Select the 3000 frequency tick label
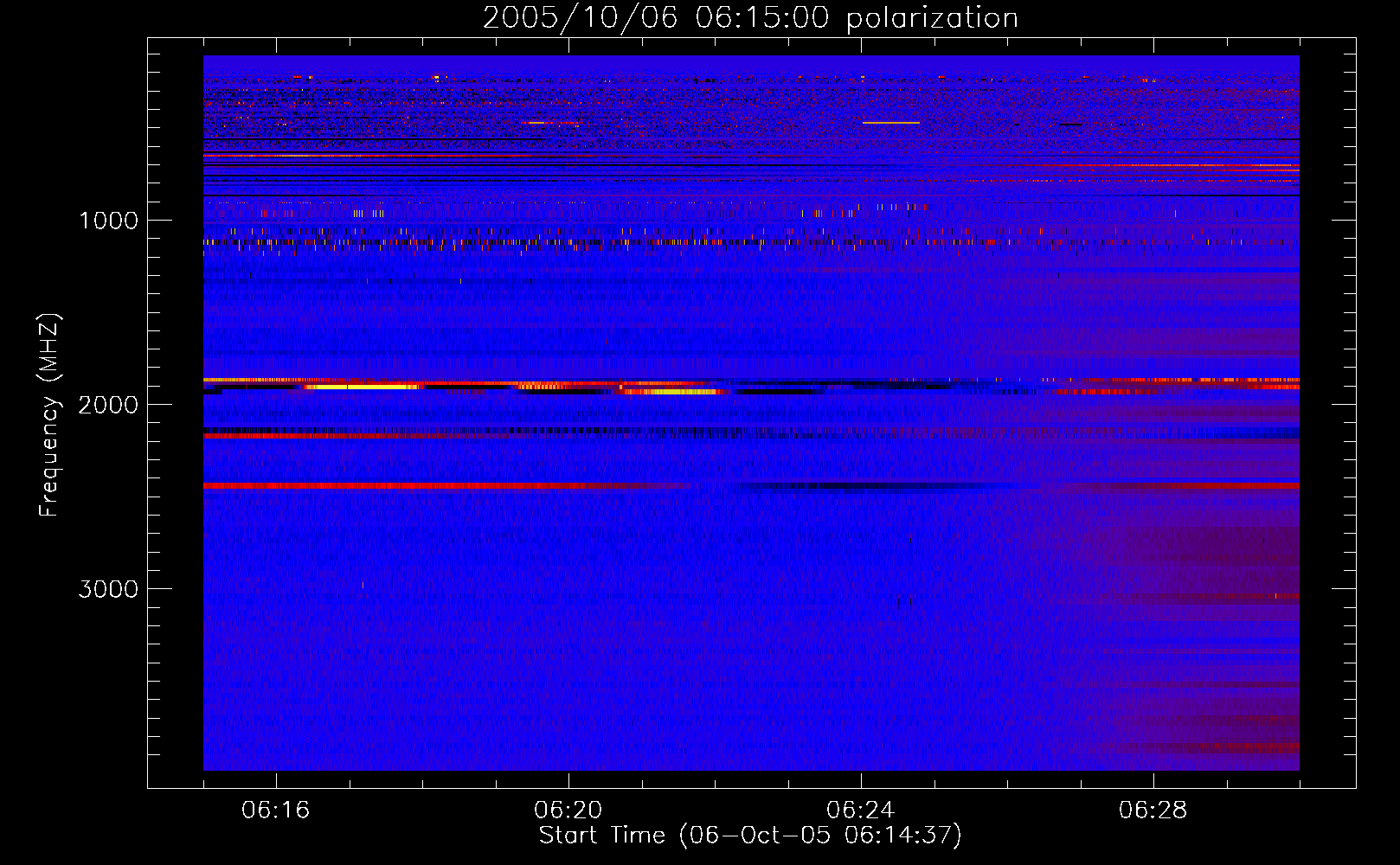Image resolution: width=1400 pixels, height=865 pixels. point(108,589)
